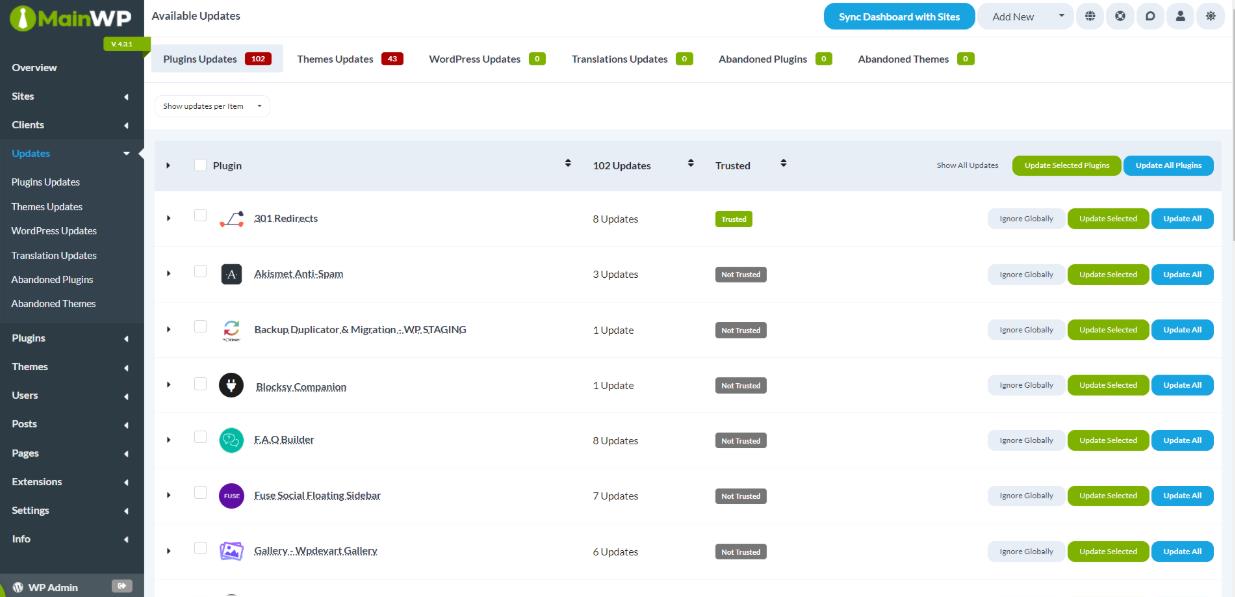Open the Show updates per Item dropdown
The width and height of the screenshot is (1235, 597).
pyautogui.click(x=212, y=106)
